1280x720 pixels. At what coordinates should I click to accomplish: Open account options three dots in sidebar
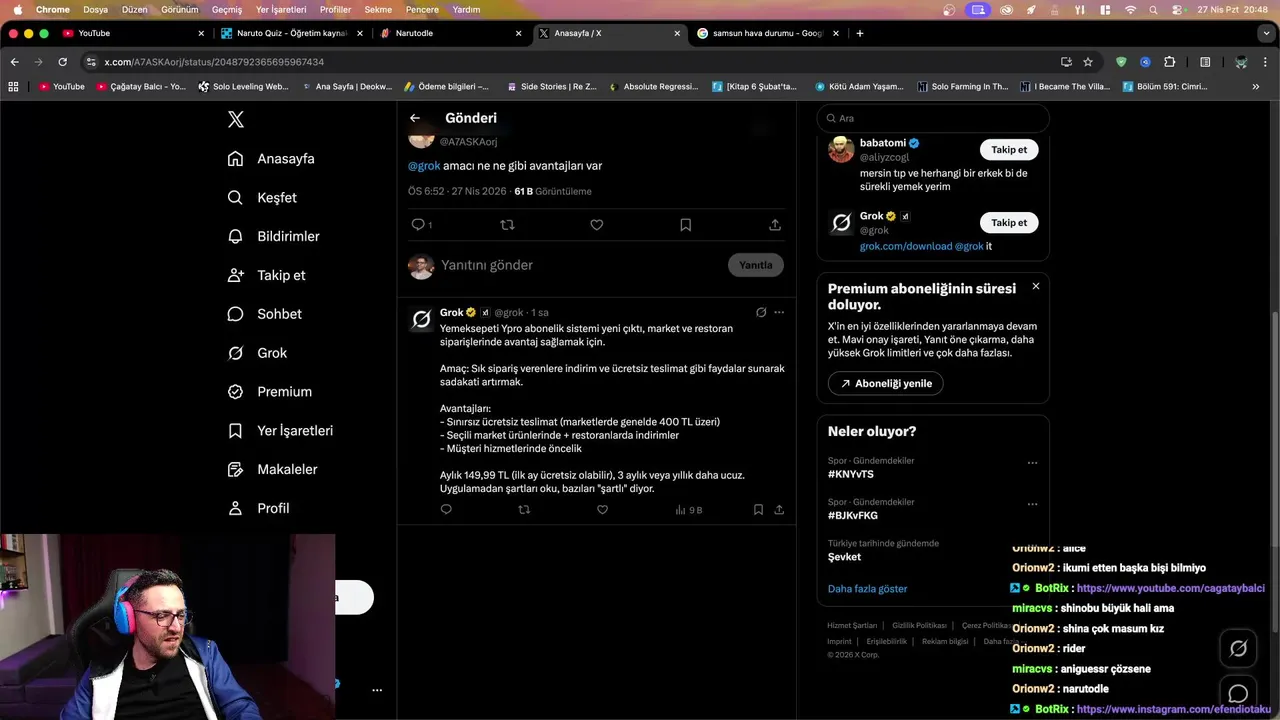[x=377, y=690]
